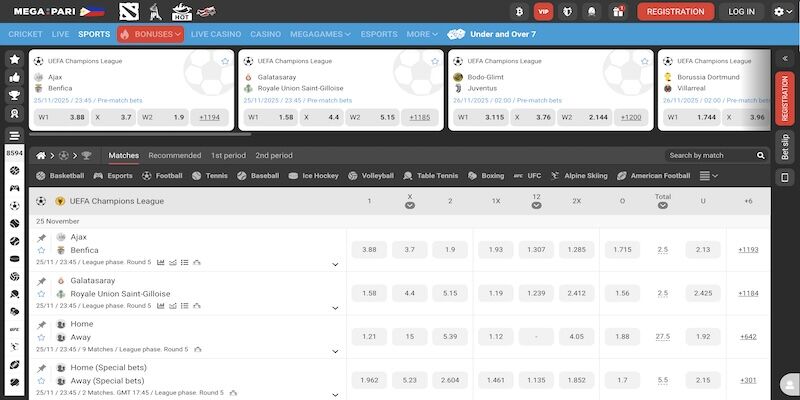Switch to the 1st period tab

pos(228,156)
